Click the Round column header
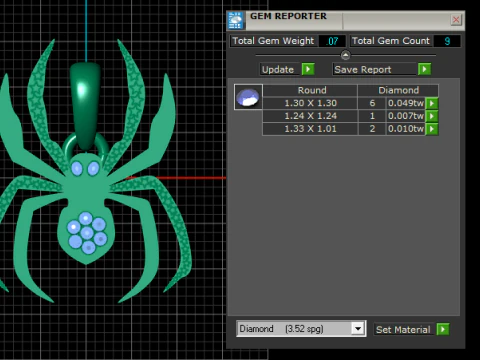Viewport: 480px width, 360px height. (310, 90)
